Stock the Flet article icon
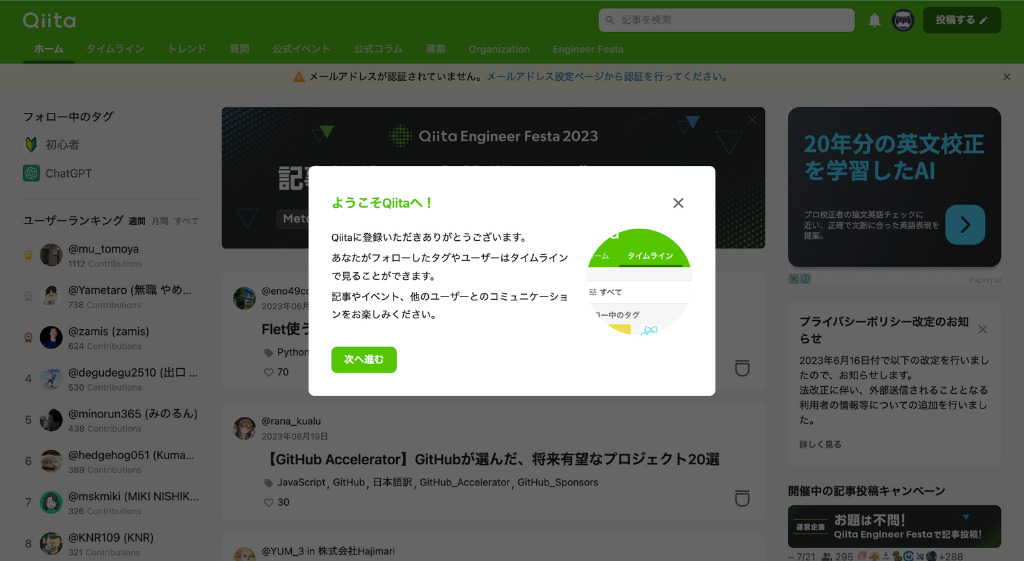The image size is (1024, 561). pyautogui.click(x=742, y=368)
